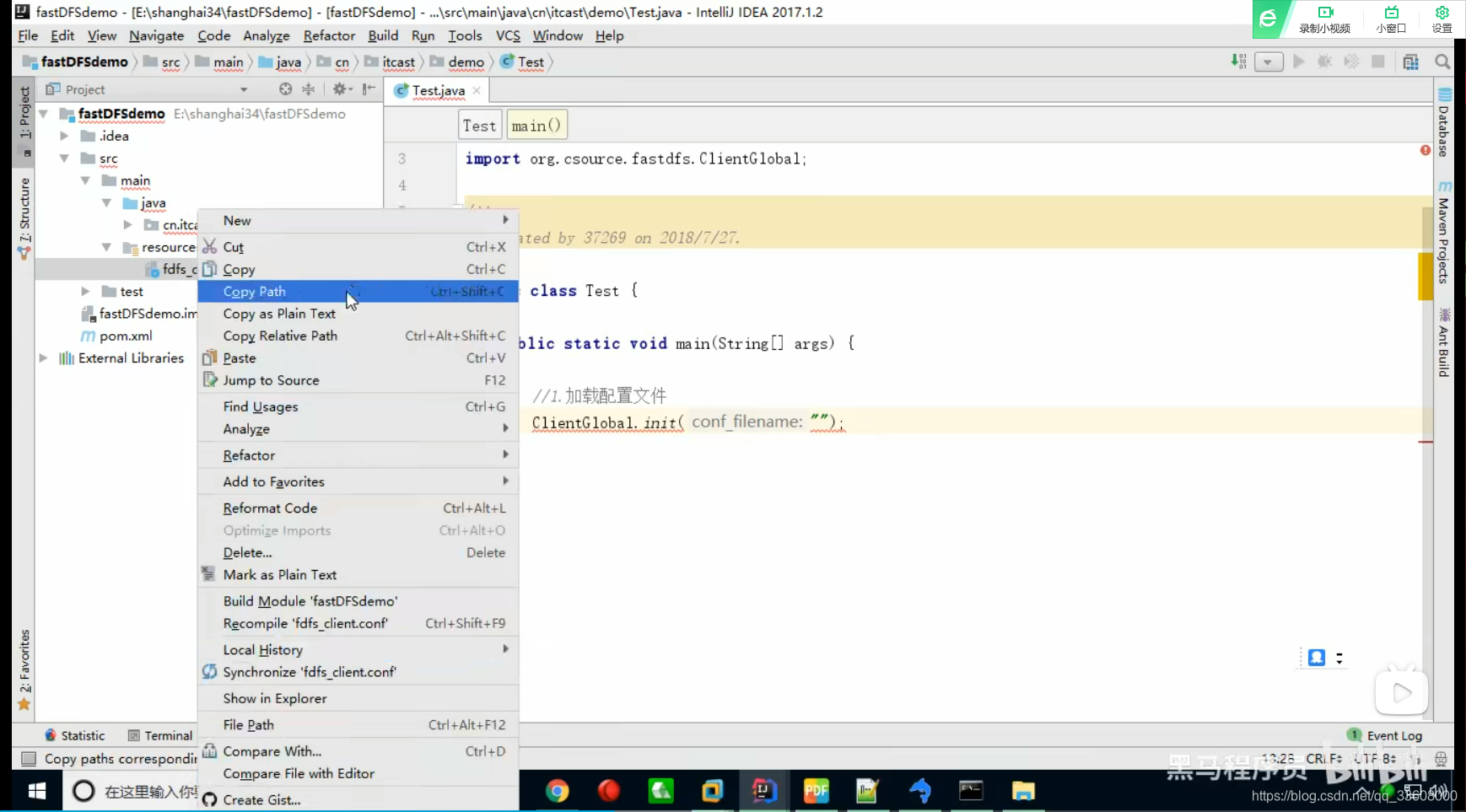The image size is (1466, 812).
Task: Close the Test.java editor tab
Action: pos(477,90)
